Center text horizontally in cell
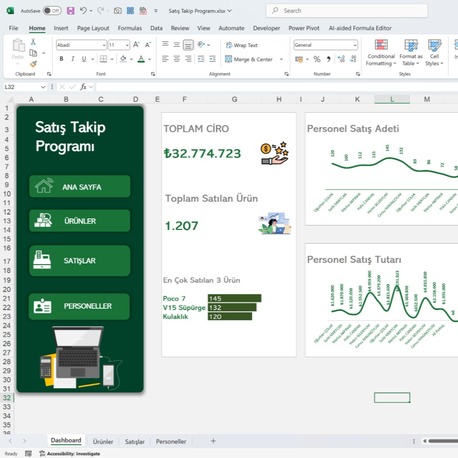Viewport: 458px width, 458px height. [177, 59]
